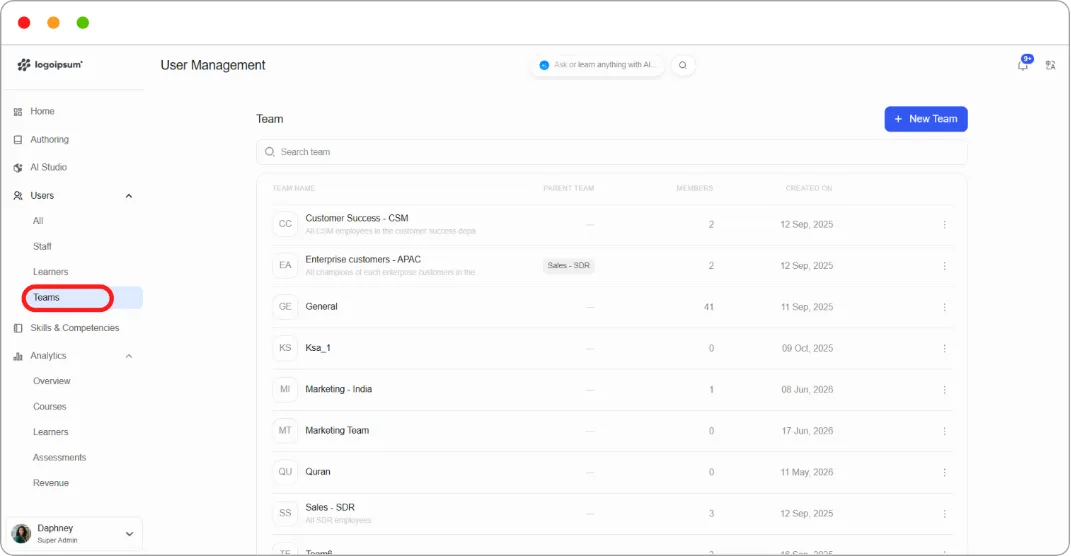Open more options for Sales - SDR row
Screen dimensions: 1071x556
pos(945,514)
